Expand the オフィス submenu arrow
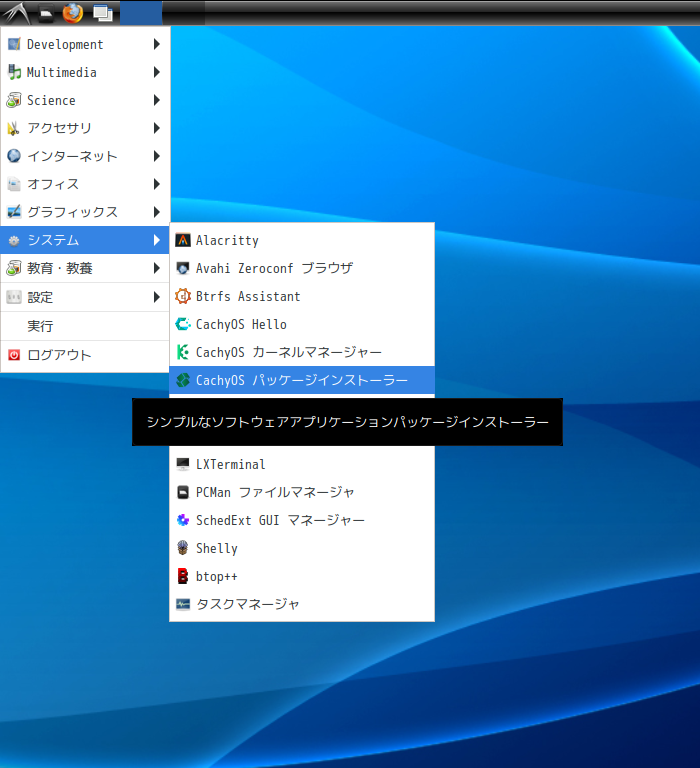Image resolution: width=700 pixels, height=768 pixels. pyautogui.click(x=157, y=184)
